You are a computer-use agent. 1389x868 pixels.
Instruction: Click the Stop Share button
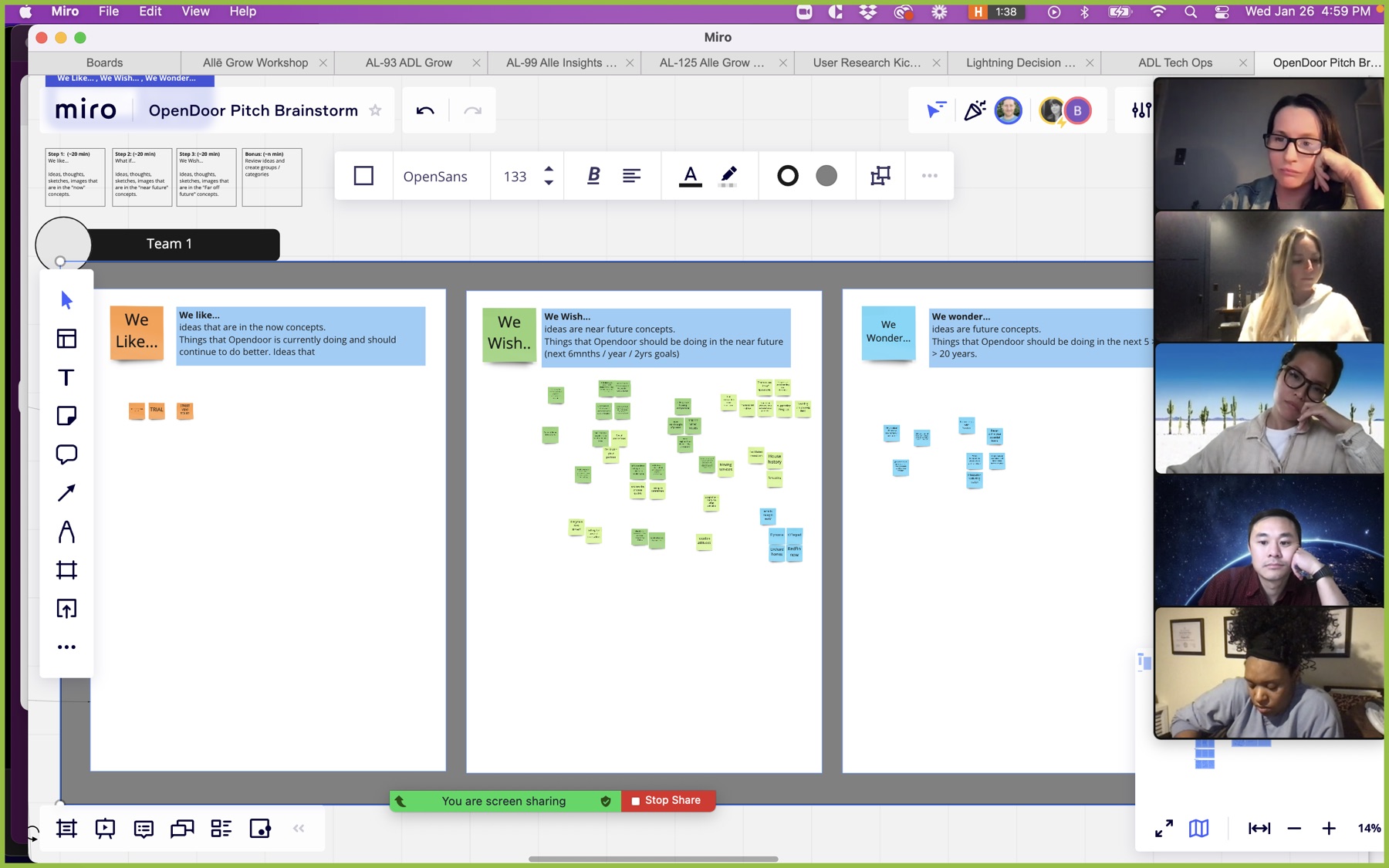[x=667, y=801]
